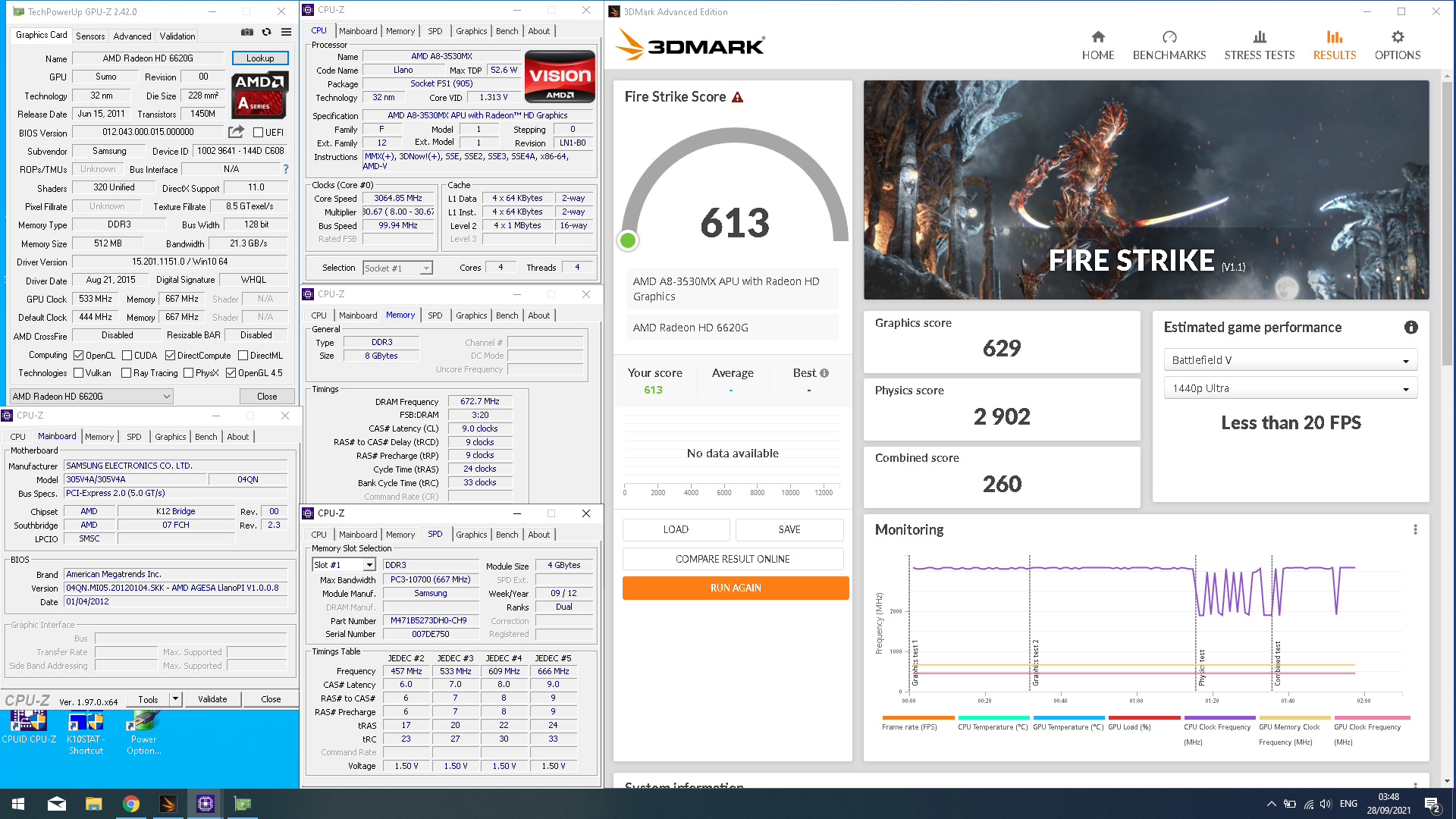
Task: Toggle OpenGL 4.5 checkbox
Action: (231, 373)
